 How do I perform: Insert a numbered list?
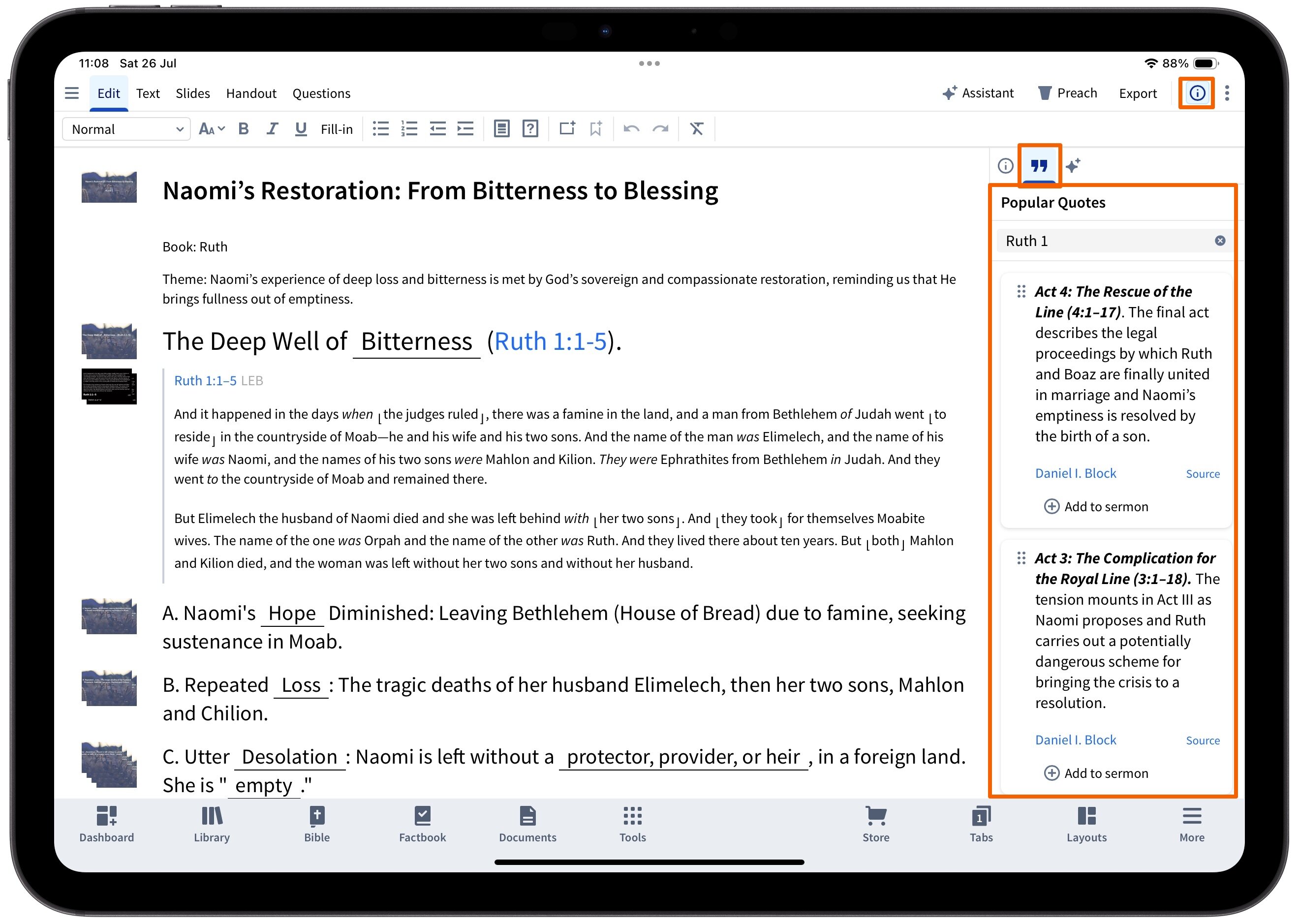click(409, 129)
